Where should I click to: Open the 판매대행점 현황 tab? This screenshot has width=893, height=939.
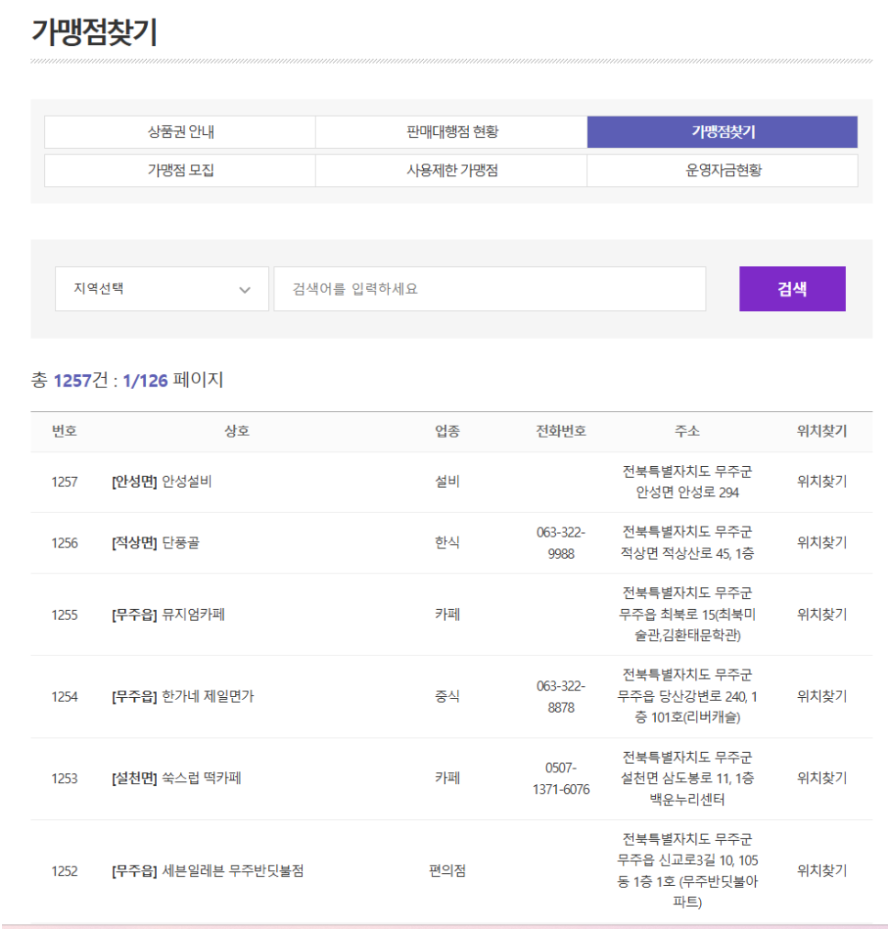pos(451,132)
